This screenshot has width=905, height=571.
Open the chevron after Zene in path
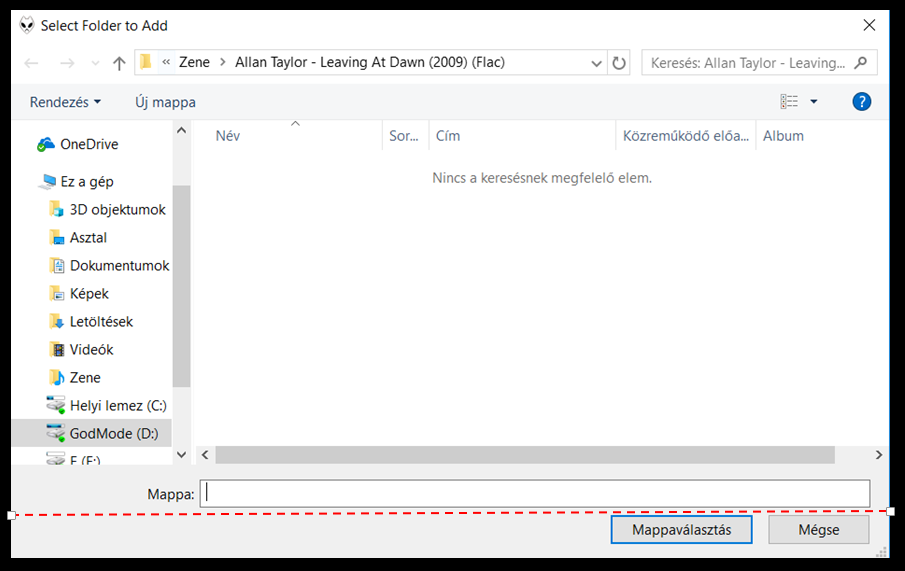pos(222,62)
